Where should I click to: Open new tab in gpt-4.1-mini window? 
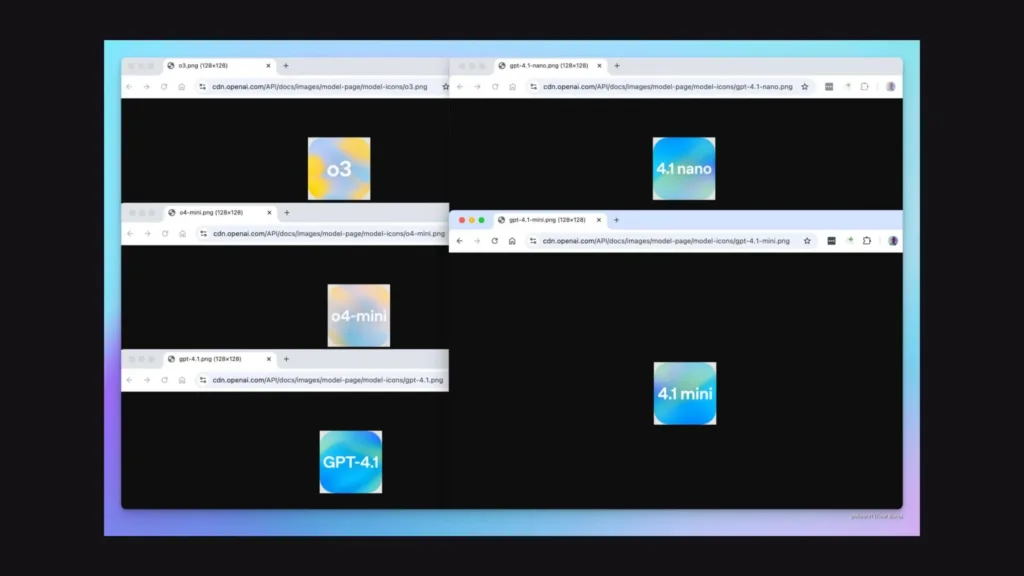[x=616, y=220]
